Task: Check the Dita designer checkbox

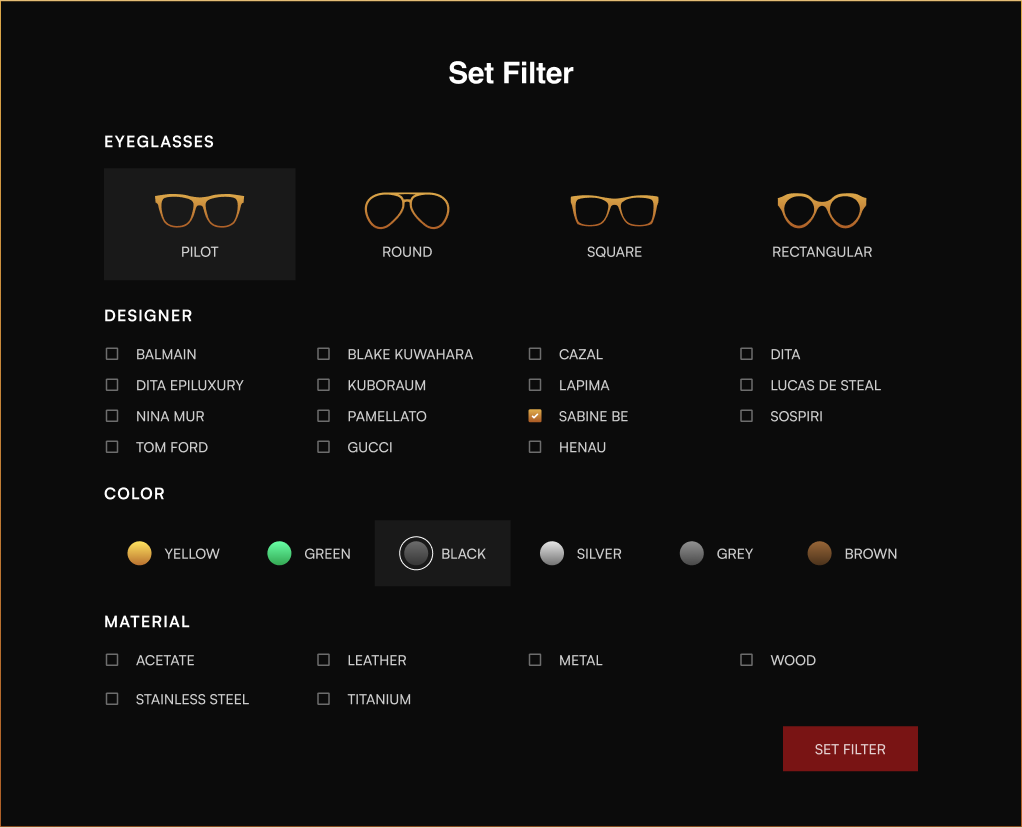Action: point(746,354)
